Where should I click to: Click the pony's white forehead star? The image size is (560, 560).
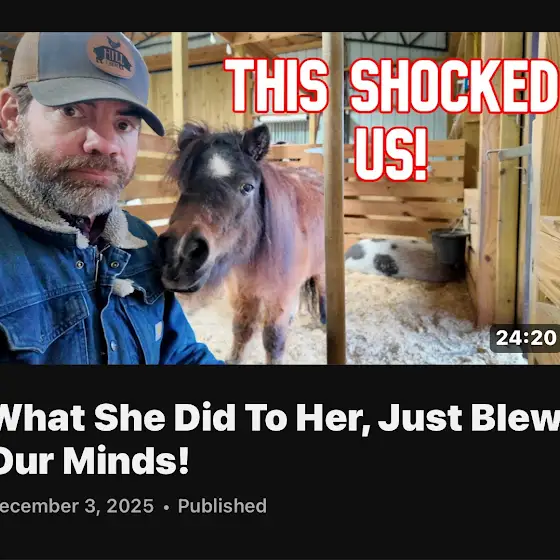click(219, 166)
